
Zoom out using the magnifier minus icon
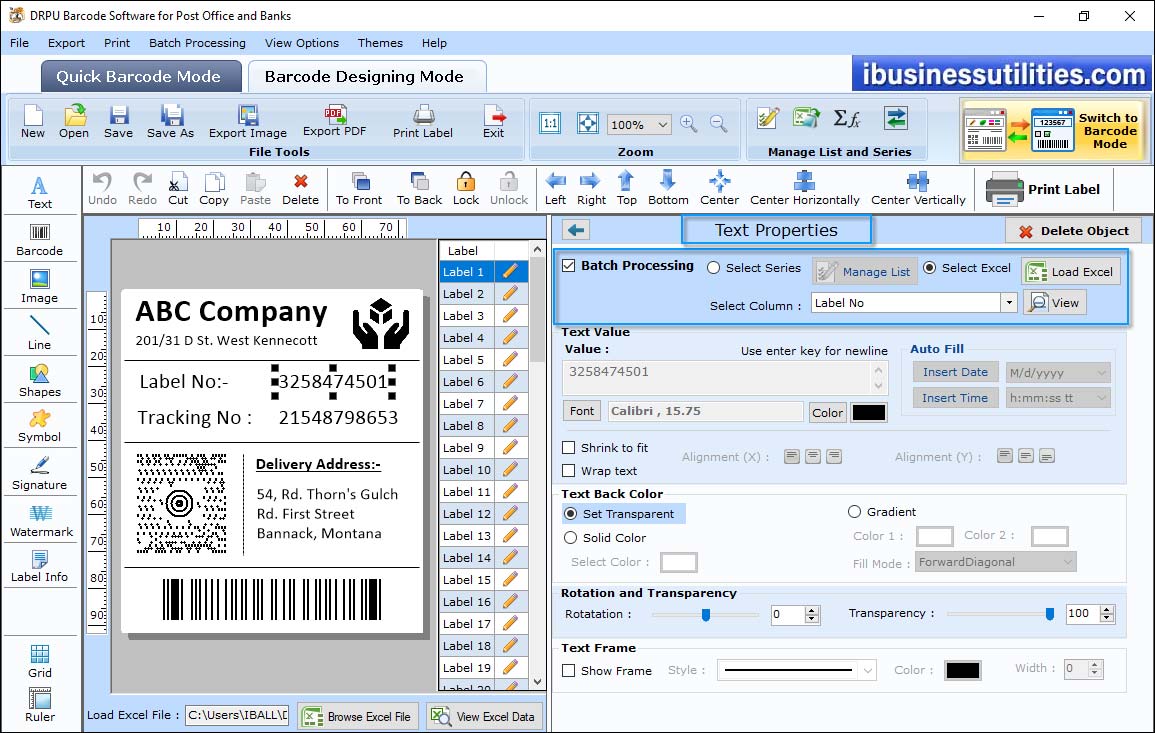point(719,124)
